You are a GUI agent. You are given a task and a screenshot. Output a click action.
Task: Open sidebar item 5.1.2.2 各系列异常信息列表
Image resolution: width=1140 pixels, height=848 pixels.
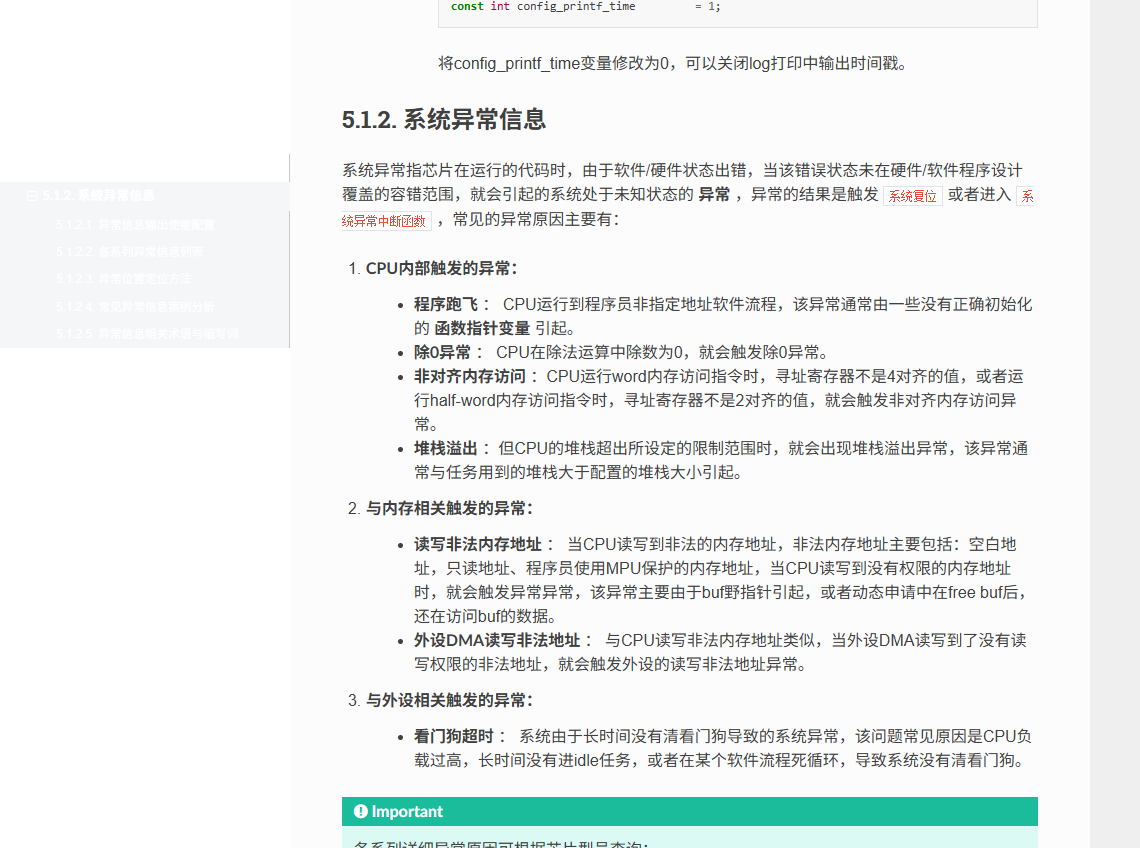[x=129, y=252]
